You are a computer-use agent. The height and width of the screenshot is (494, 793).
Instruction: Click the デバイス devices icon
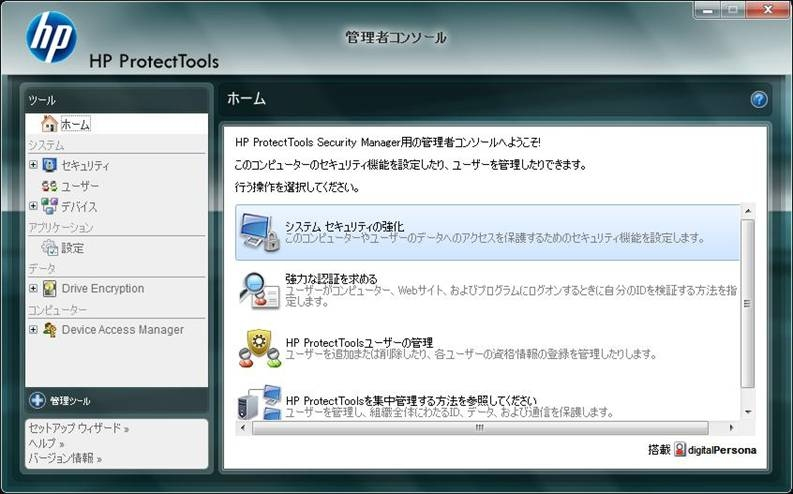coord(49,206)
